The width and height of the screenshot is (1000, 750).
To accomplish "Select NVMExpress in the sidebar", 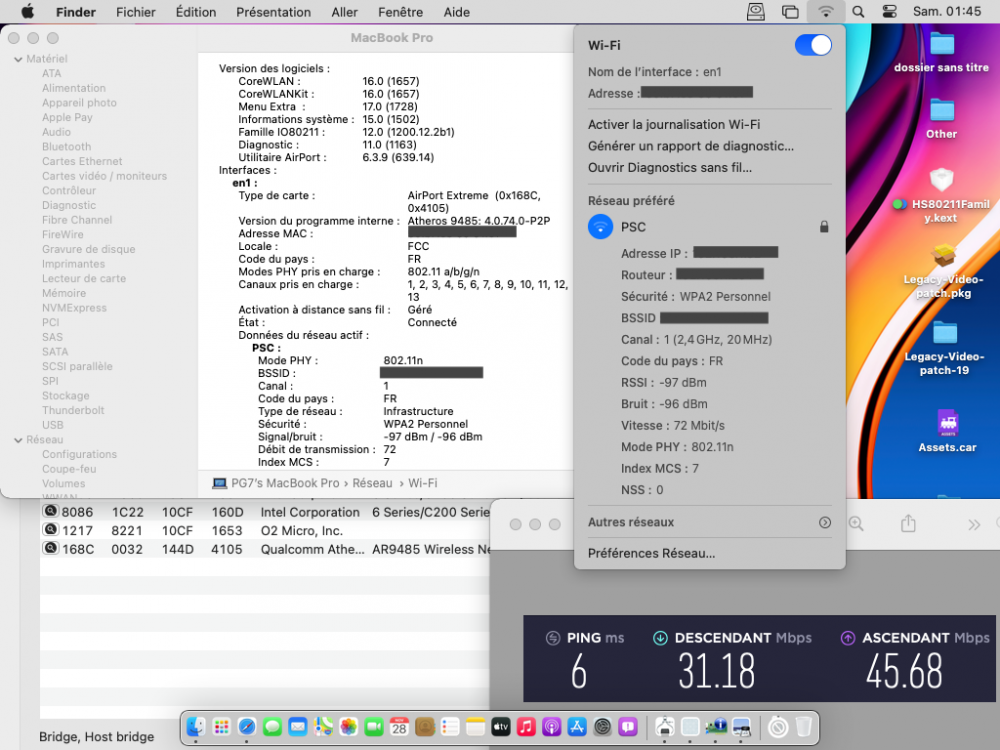I will coord(74,308).
